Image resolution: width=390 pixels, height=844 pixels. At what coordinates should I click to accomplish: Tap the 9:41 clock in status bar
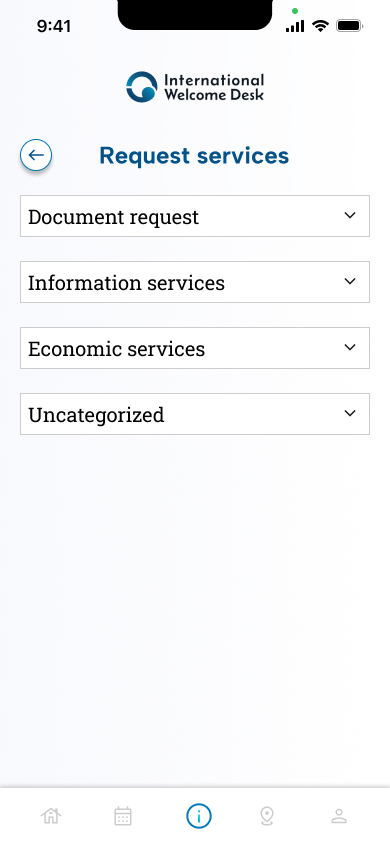point(54,26)
